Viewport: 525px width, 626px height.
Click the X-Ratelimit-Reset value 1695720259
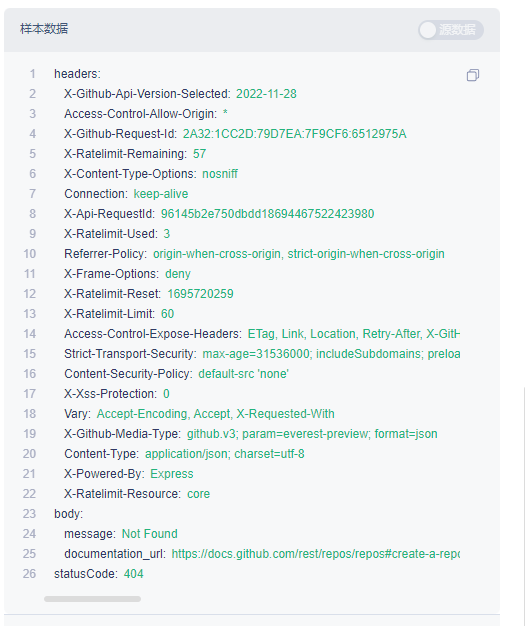point(200,294)
